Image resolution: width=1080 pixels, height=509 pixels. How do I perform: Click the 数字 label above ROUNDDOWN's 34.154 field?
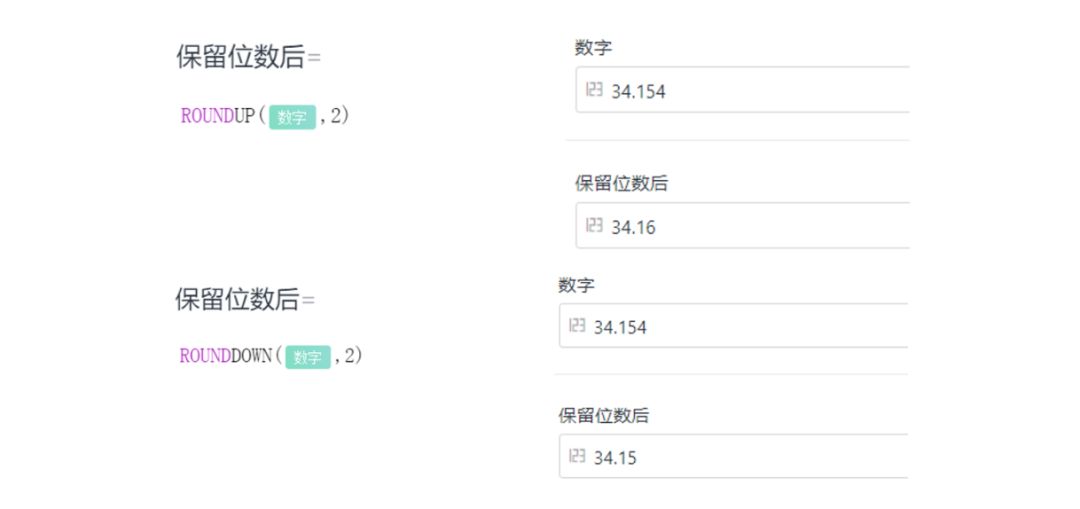(577, 284)
